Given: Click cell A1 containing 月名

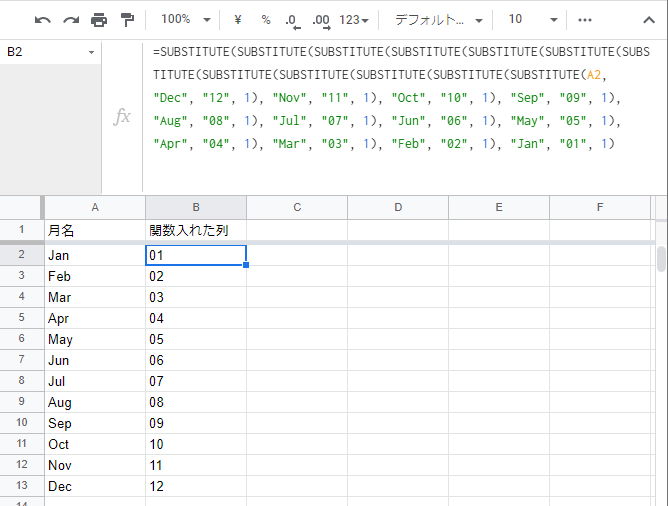Looking at the screenshot, I should (x=95, y=230).
